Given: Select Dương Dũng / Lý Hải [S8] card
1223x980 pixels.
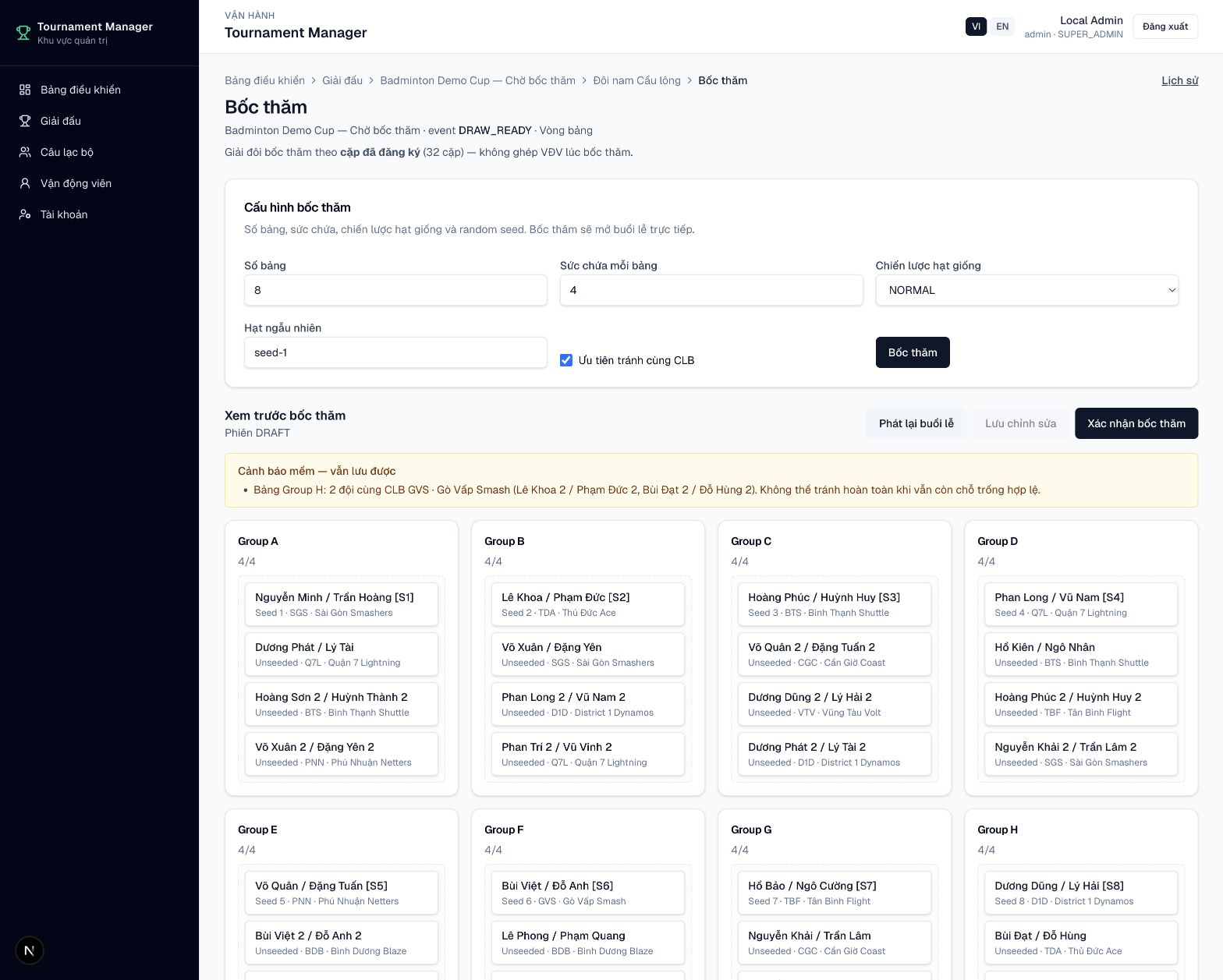Looking at the screenshot, I should [1081, 893].
